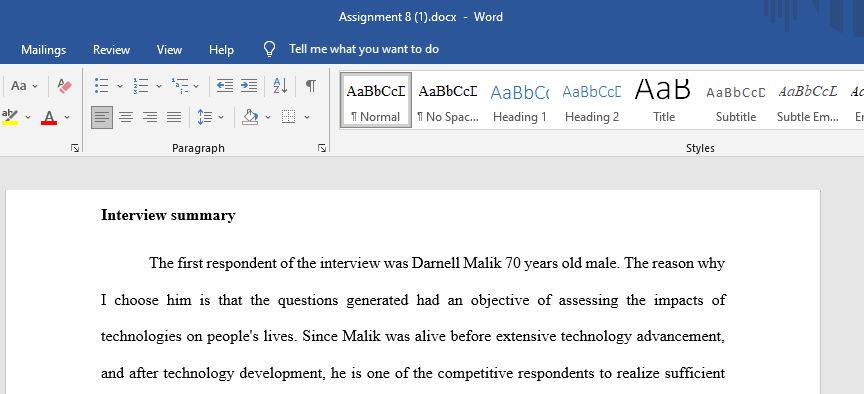Image resolution: width=864 pixels, height=394 pixels.
Task: Apply shading with the paint bucket
Action: pyautogui.click(x=250, y=117)
